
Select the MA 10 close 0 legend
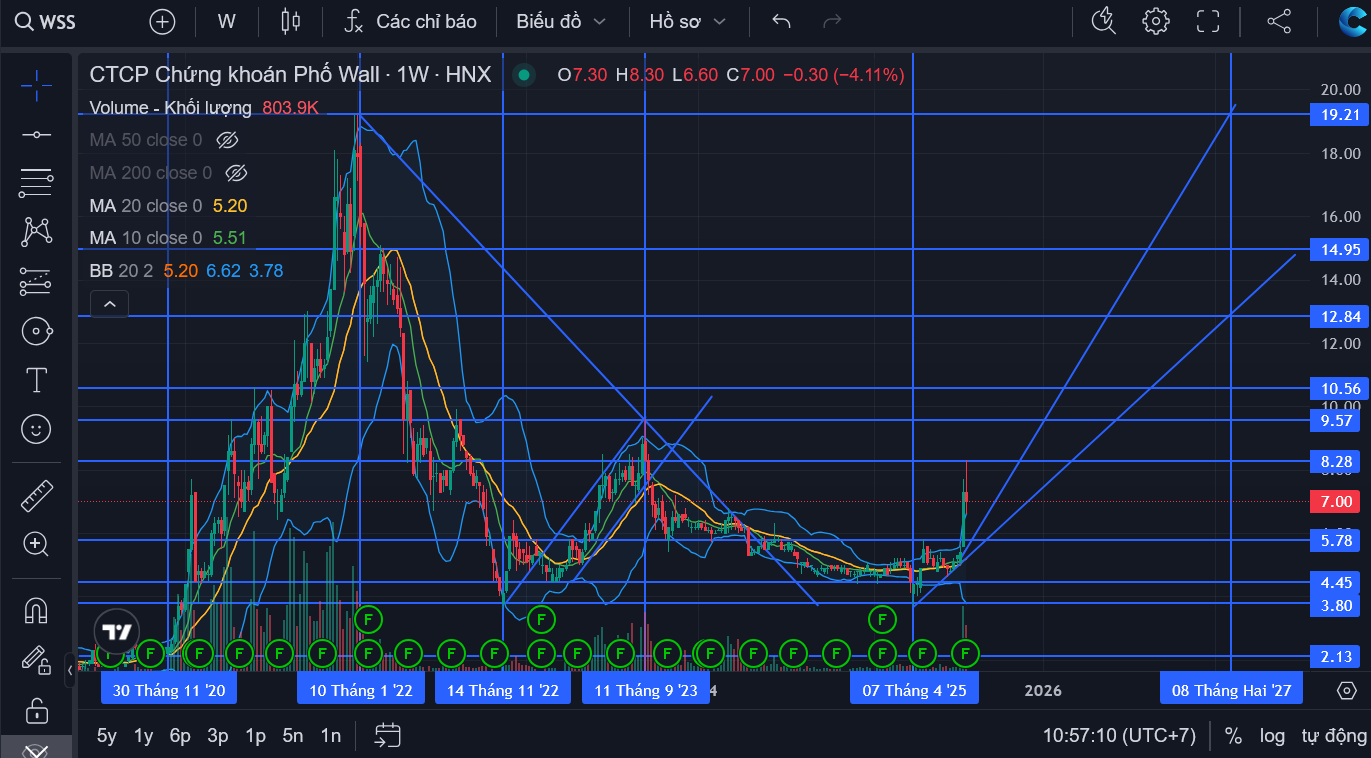pyautogui.click(x=146, y=238)
